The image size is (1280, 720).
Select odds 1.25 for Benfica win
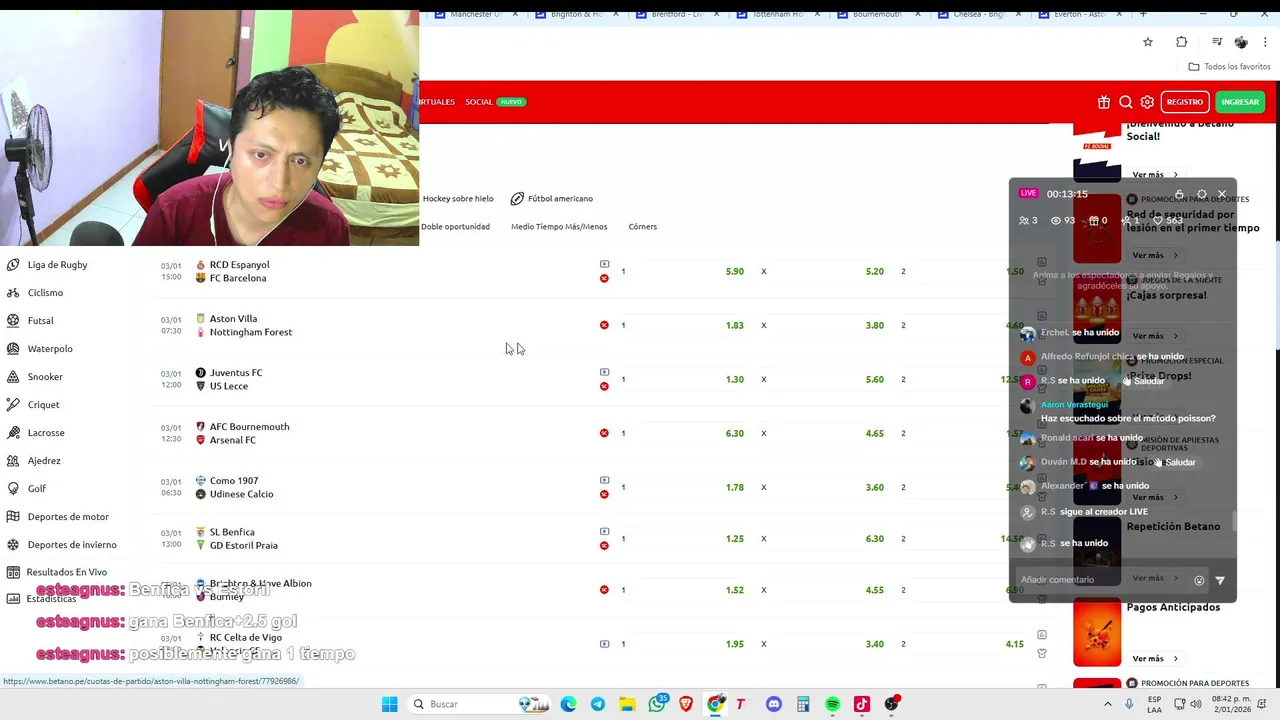(735, 538)
